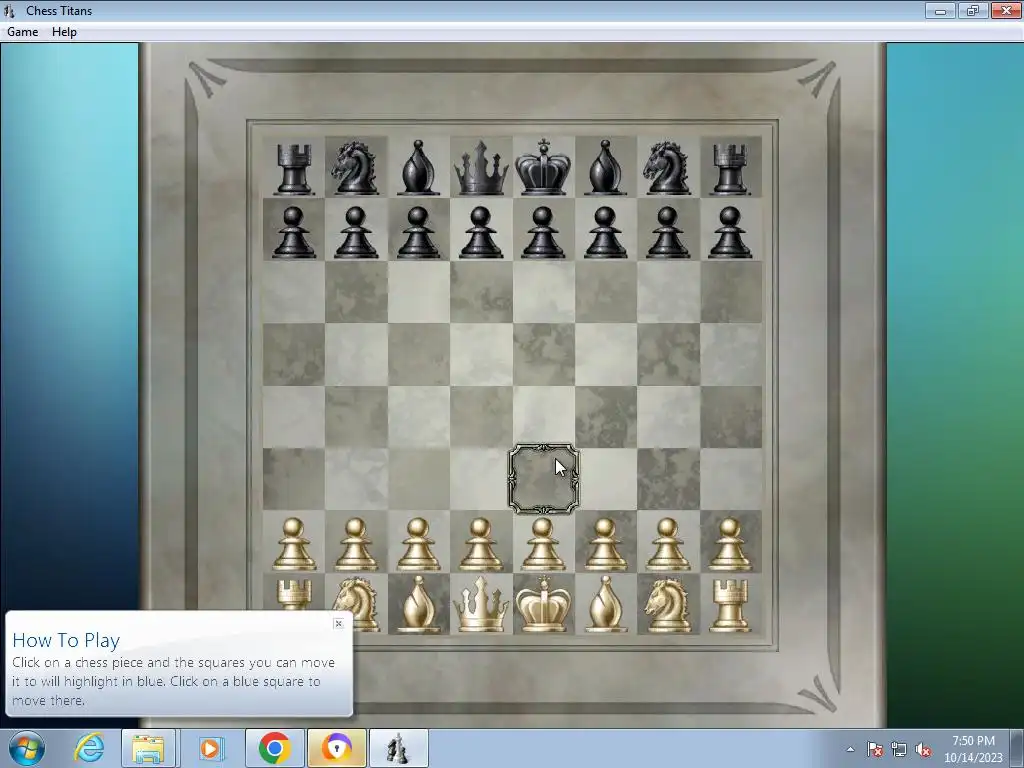Select the white bishop on f1
The width and height of the screenshot is (1024, 768).
(605, 605)
